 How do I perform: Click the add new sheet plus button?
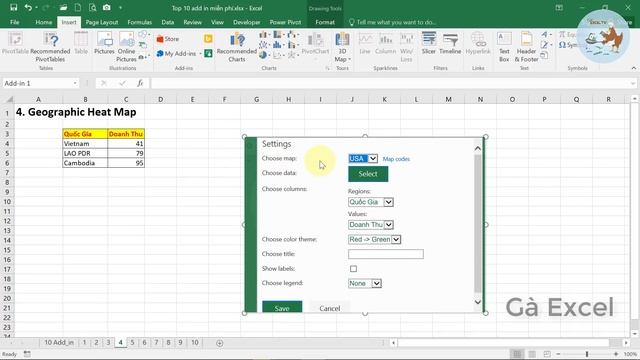pos(220,343)
